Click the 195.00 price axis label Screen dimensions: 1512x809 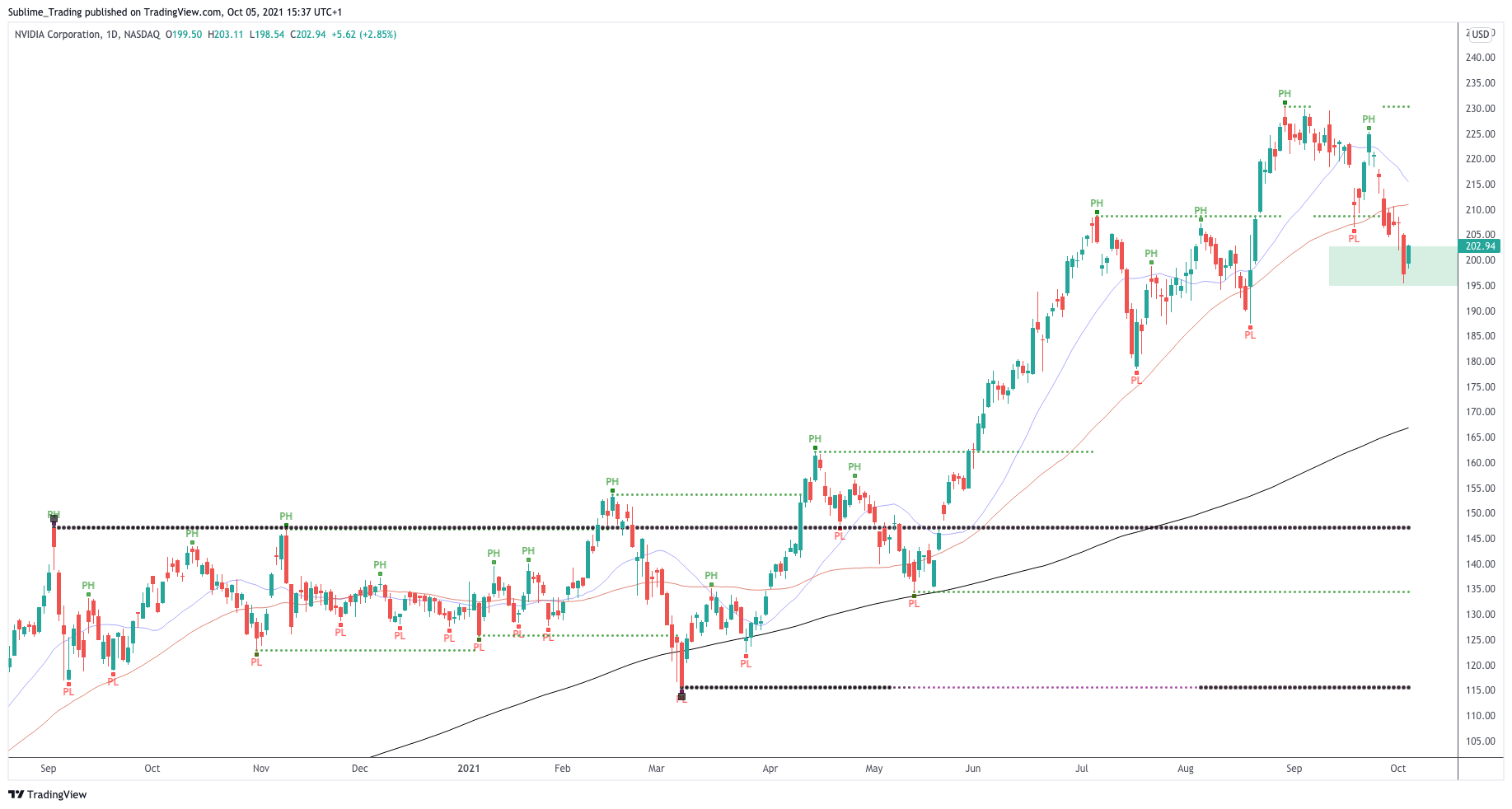click(1480, 286)
